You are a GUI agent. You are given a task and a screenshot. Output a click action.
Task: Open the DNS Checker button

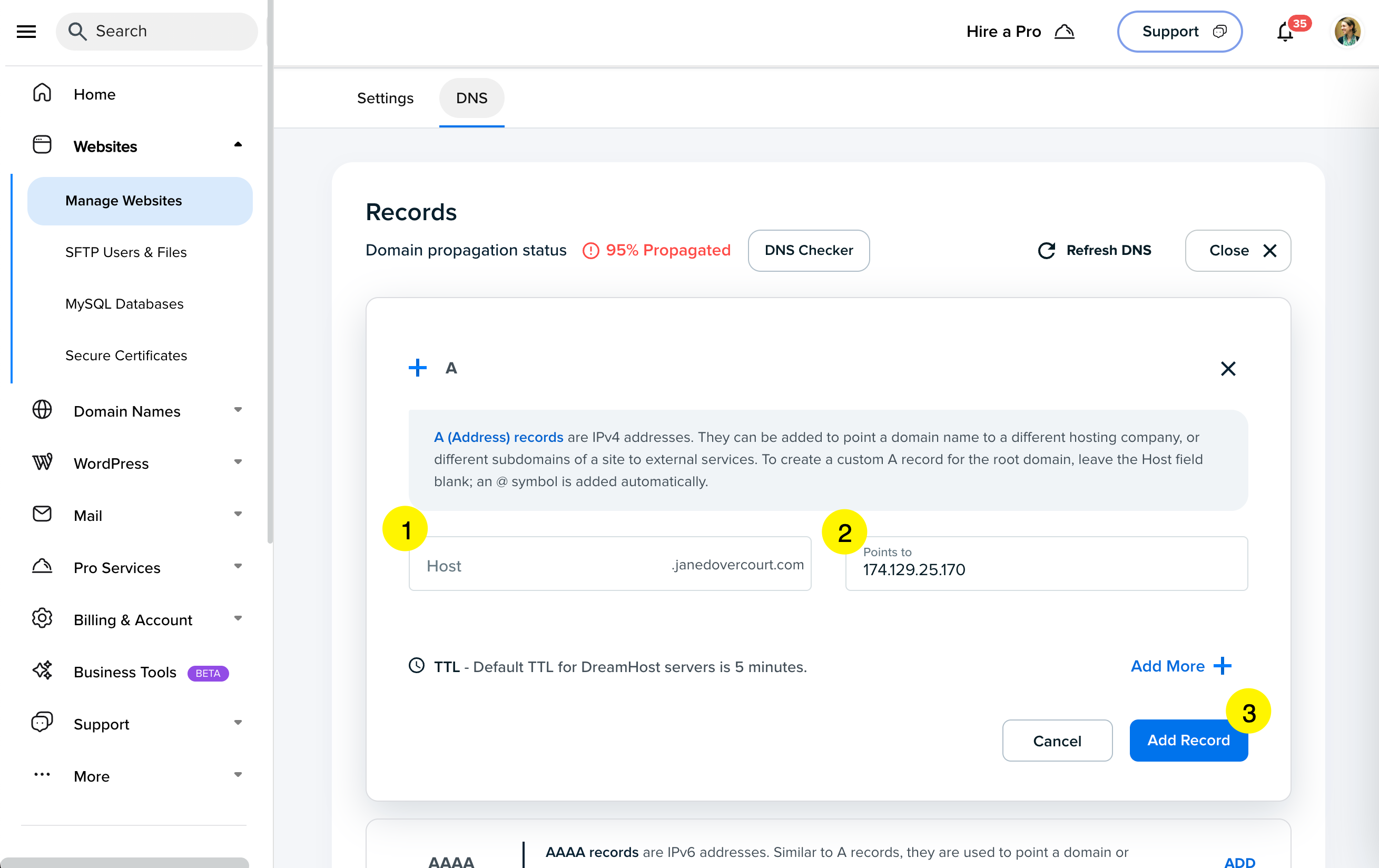point(808,250)
